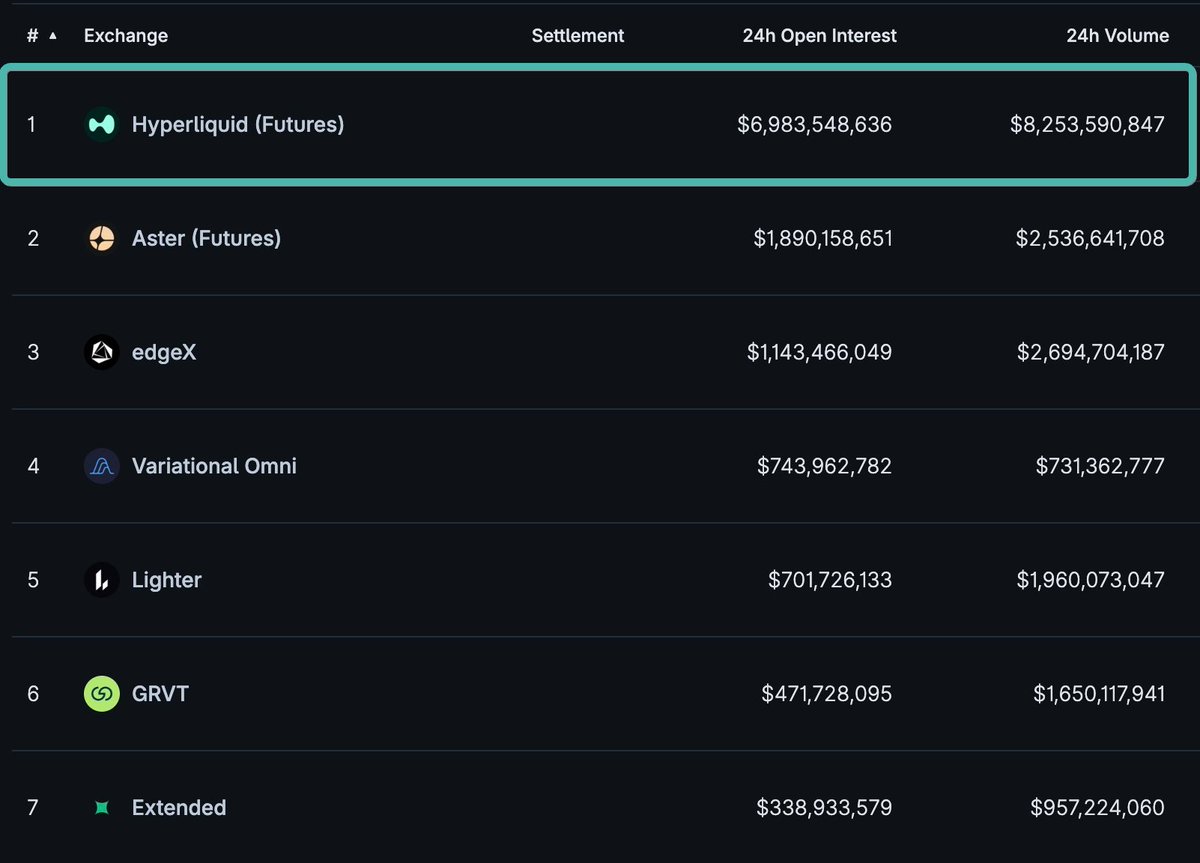Click Extended's $957,224,060 volume value

[x=1097, y=808]
